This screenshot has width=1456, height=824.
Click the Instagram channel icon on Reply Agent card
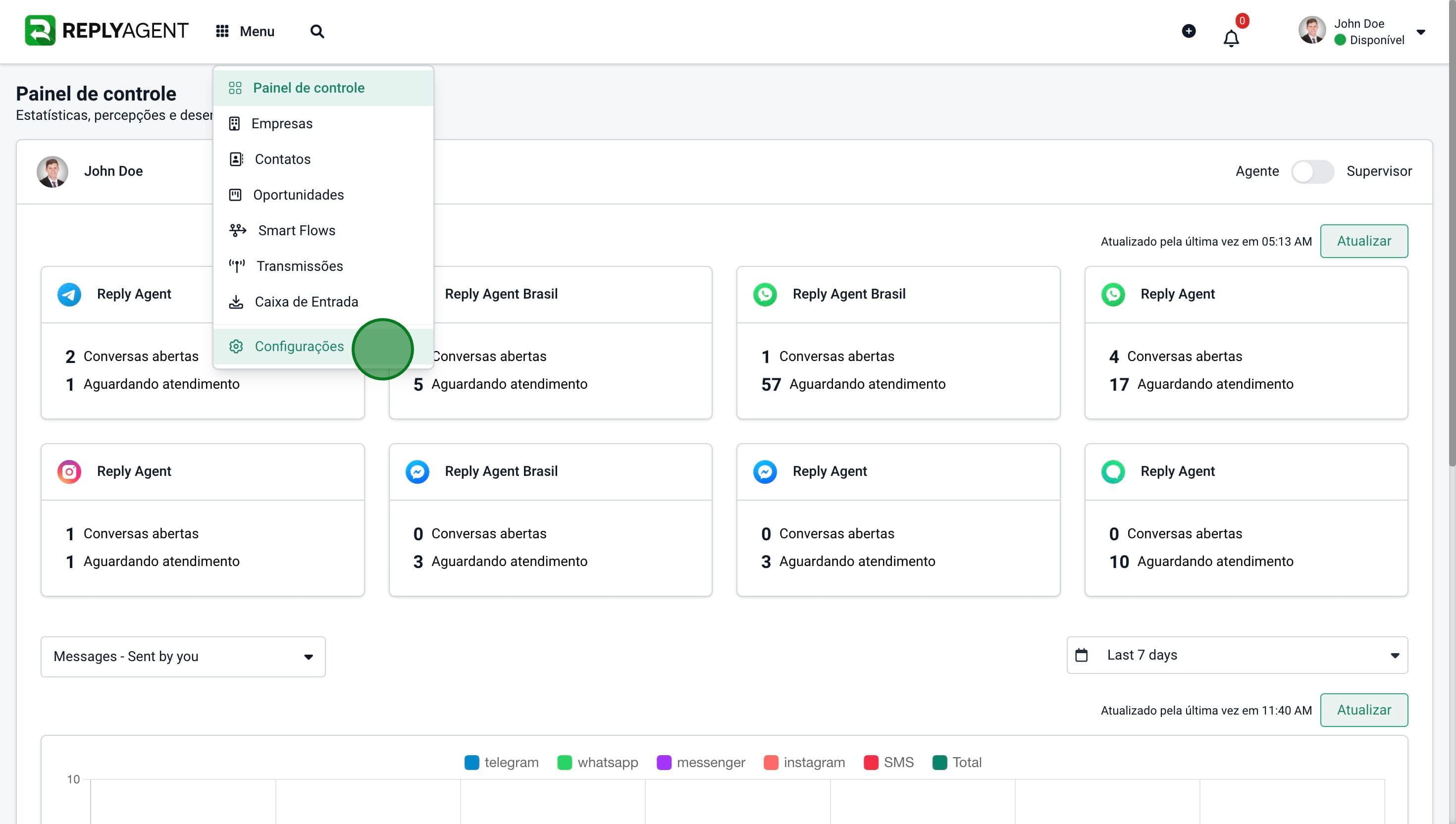coord(69,471)
